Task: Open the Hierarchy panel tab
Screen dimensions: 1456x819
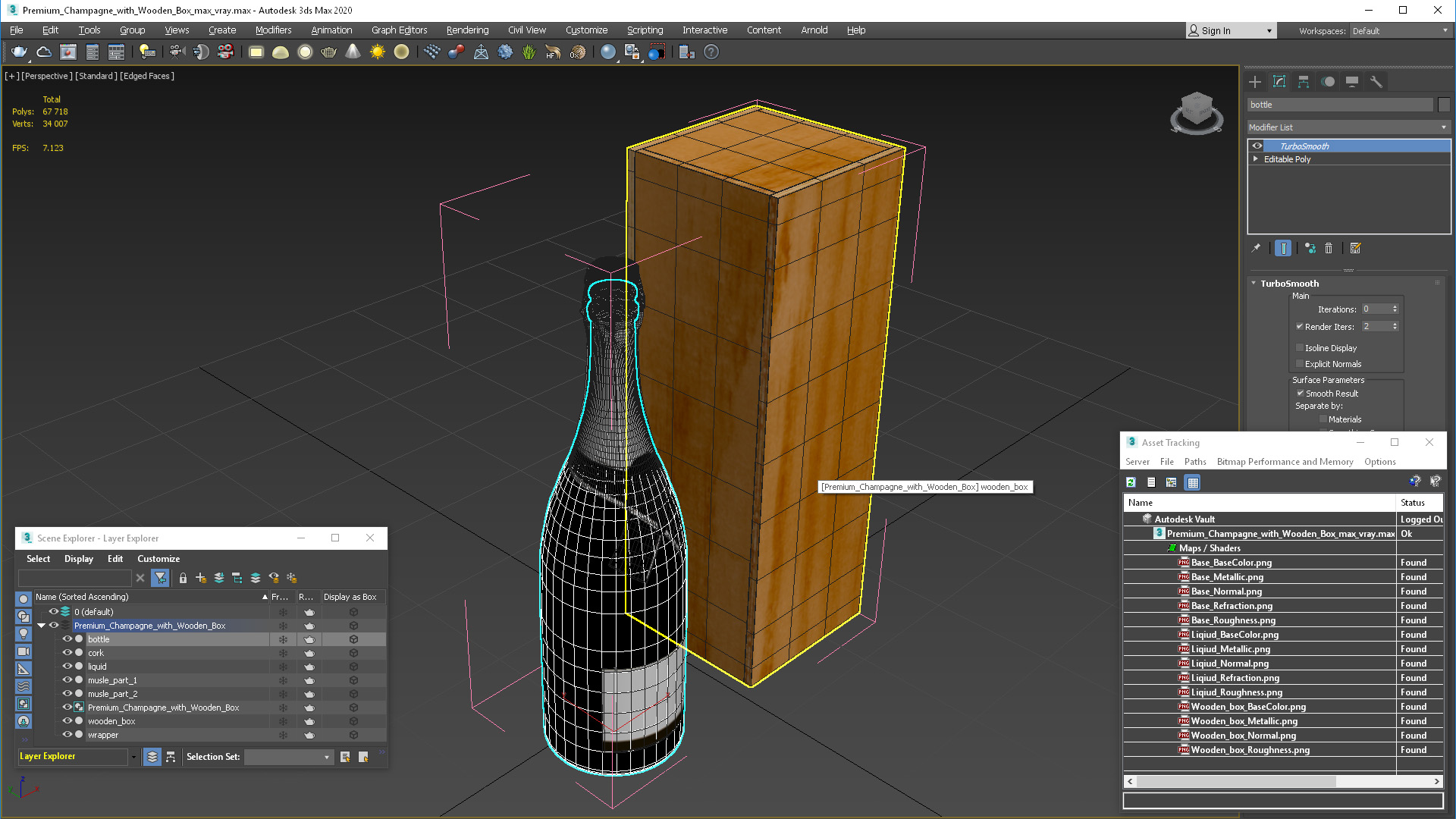Action: (1304, 82)
